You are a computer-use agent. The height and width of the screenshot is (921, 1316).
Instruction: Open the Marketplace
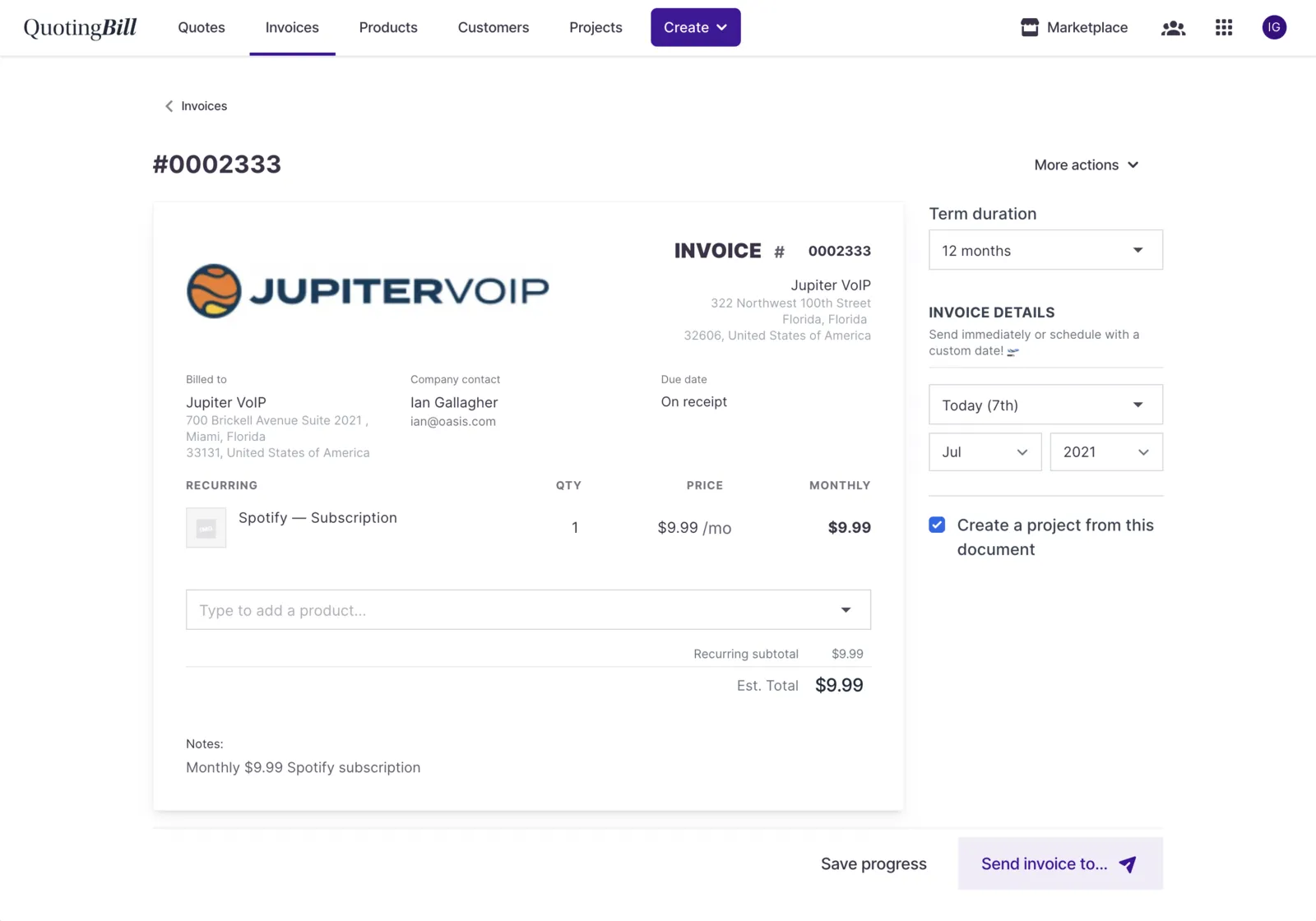1073,27
